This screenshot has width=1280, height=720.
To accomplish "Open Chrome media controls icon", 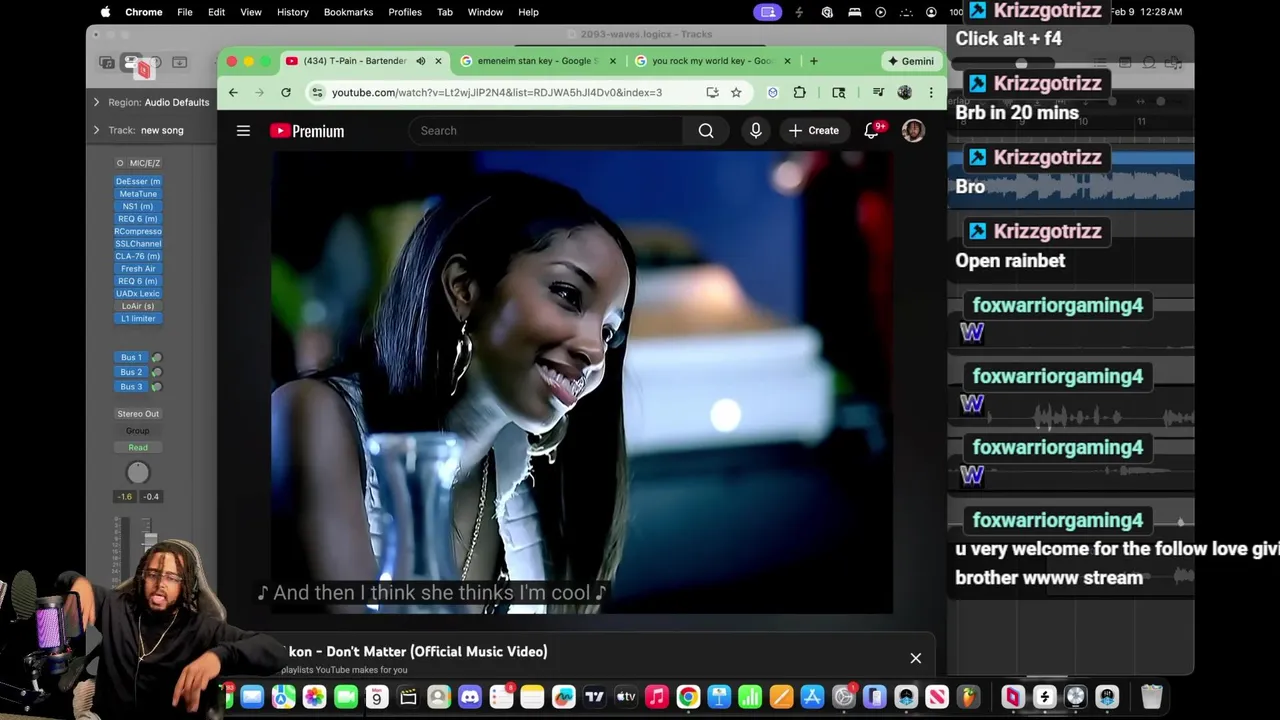I will point(878,92).
